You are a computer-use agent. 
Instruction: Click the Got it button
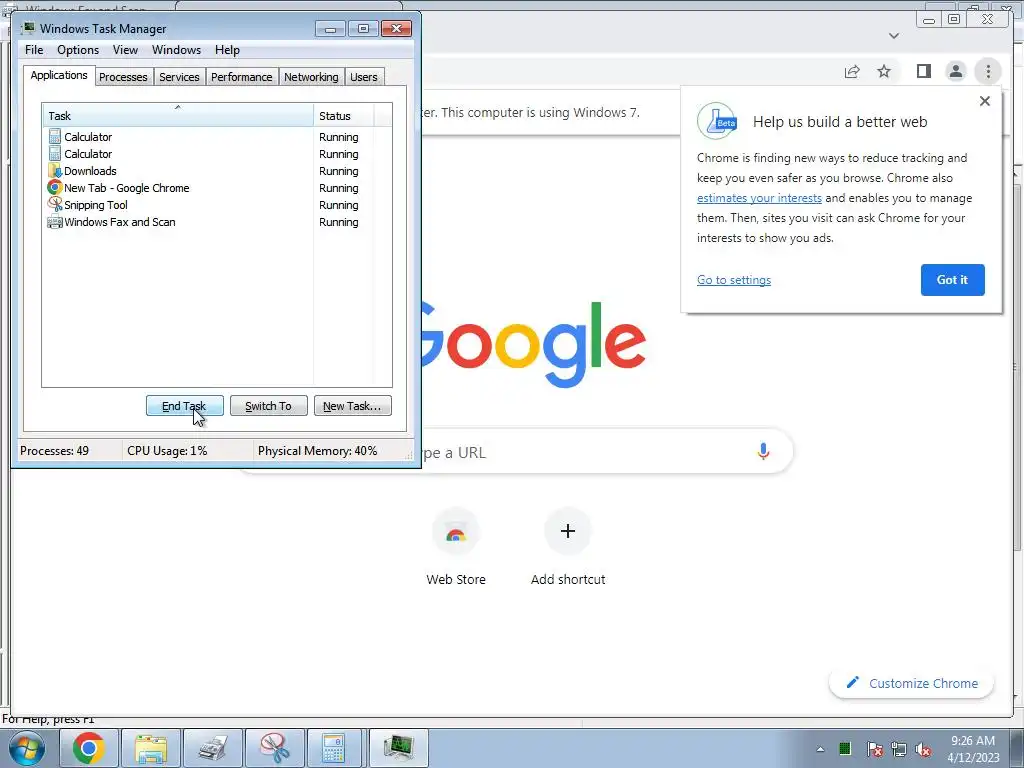pos(952,280)
